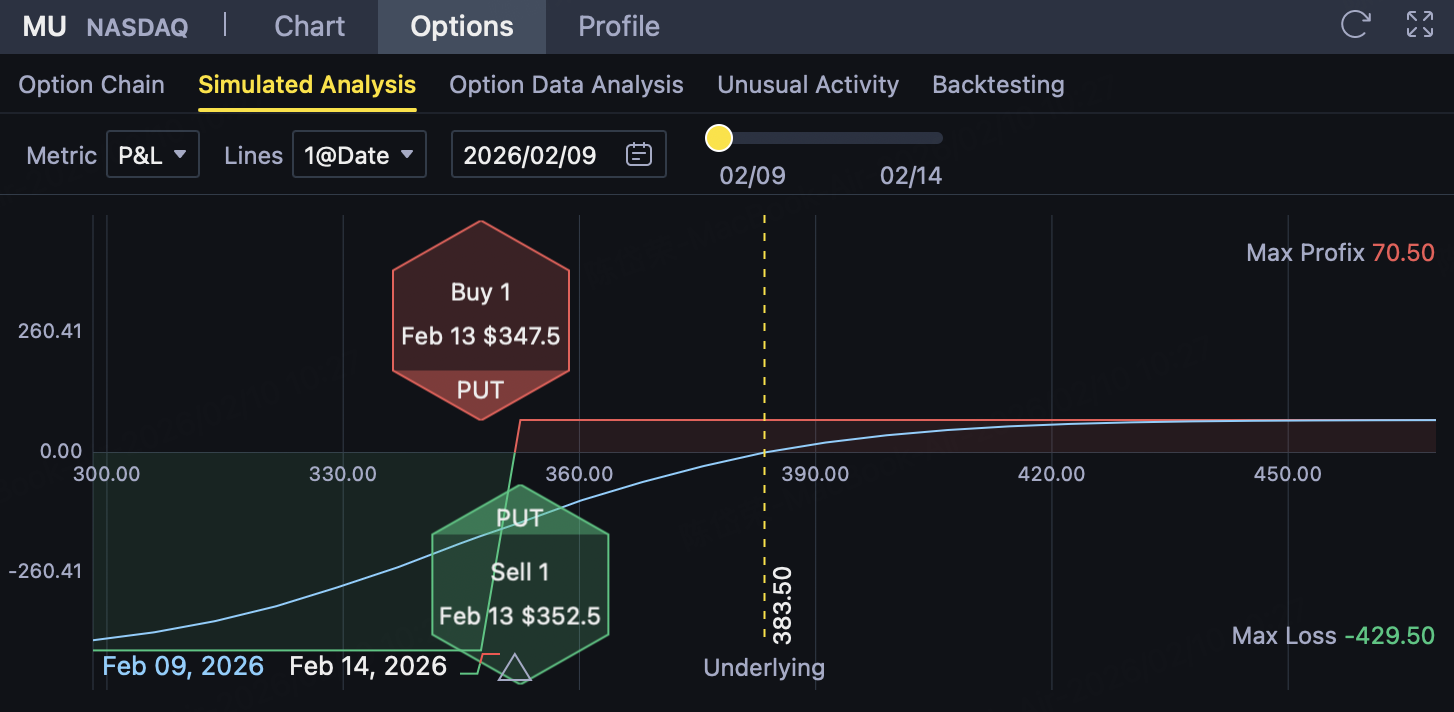This screenshot has width=1454, height=712.
Task: Open the Backtesting tab
Action: [x=998, y=85]
